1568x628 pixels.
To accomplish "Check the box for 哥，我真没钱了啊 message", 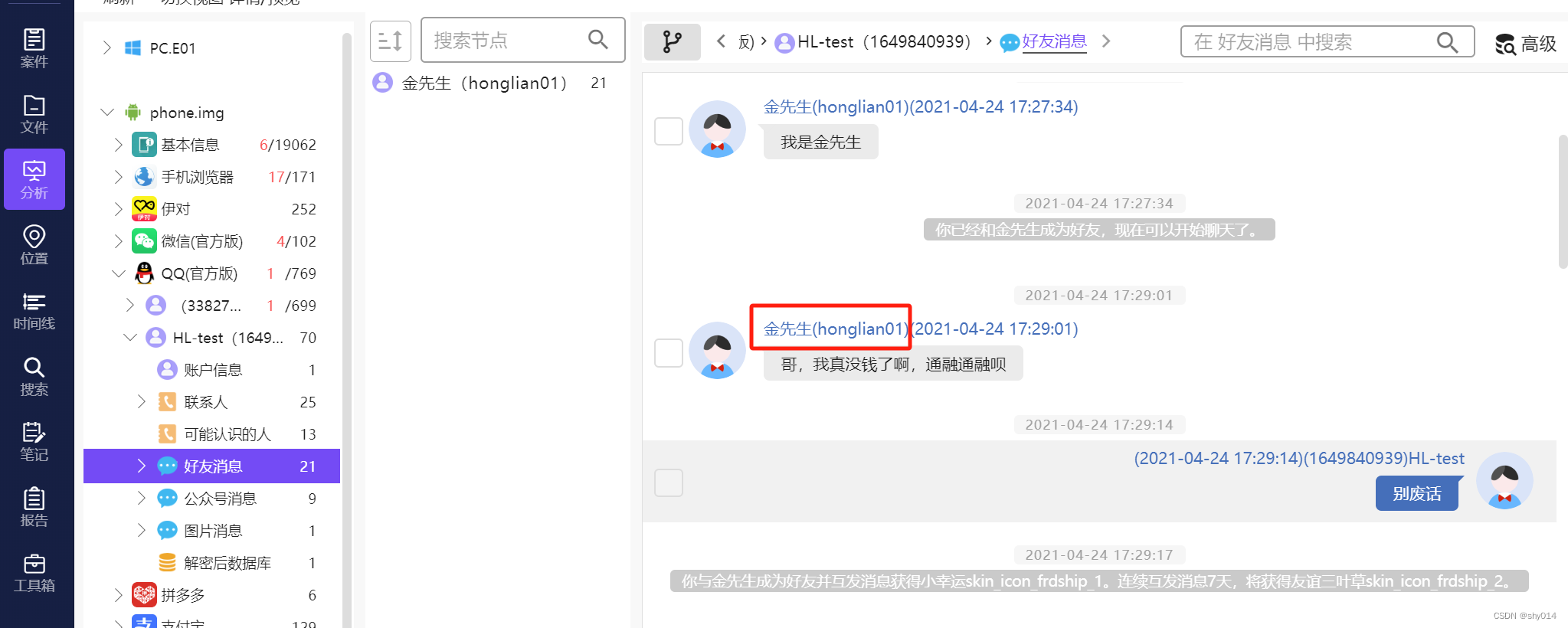I will click(x=669, y=353).
